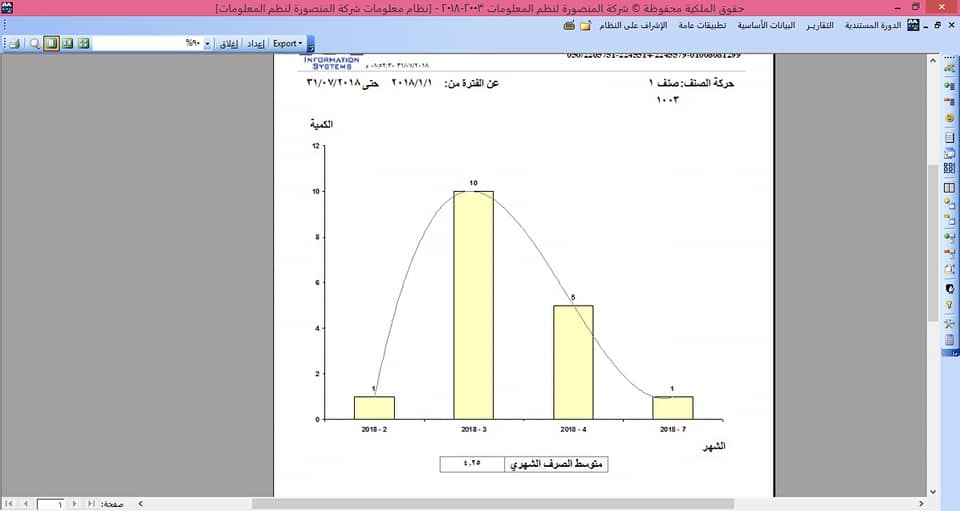Switch to one-page preview view

click(51, 43)
